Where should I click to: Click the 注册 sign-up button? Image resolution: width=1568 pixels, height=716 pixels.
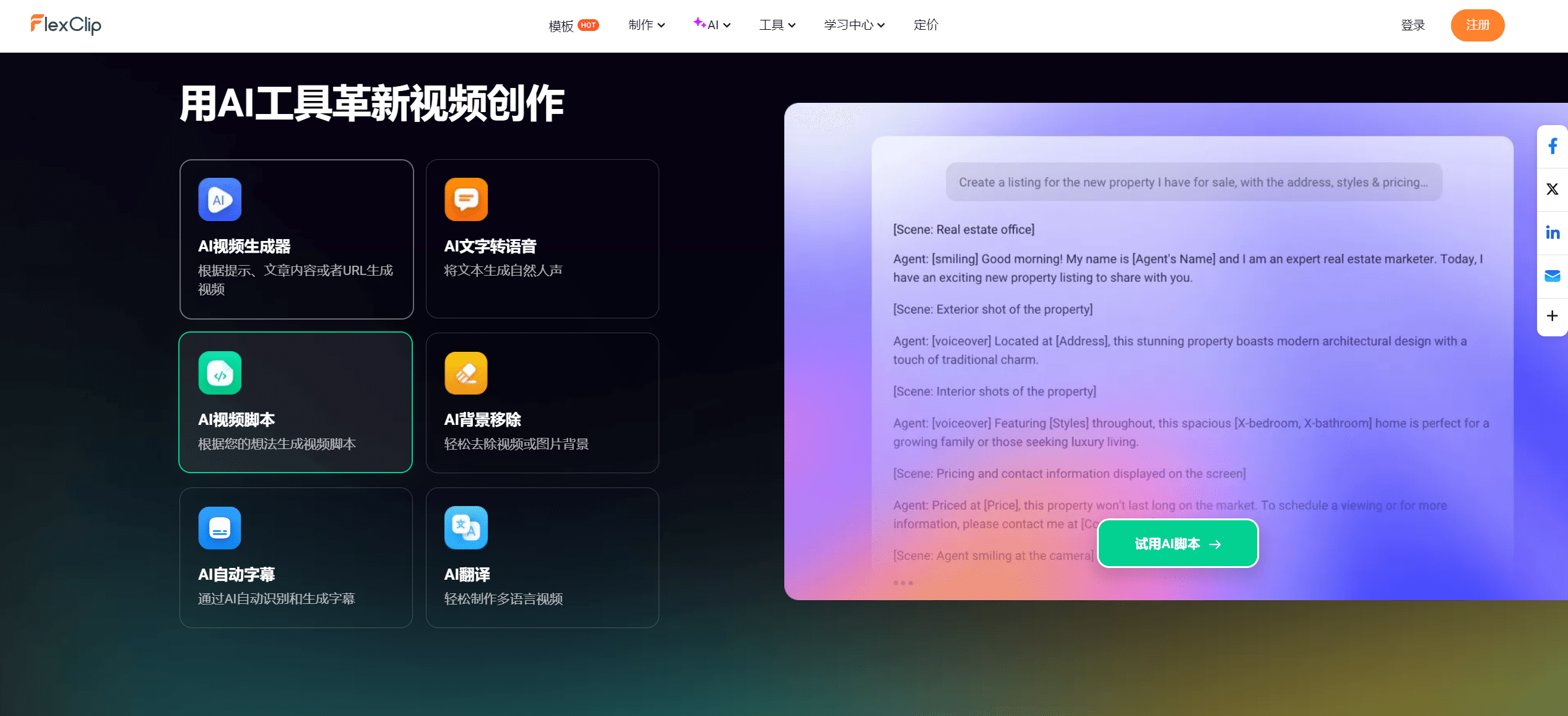1478,25
